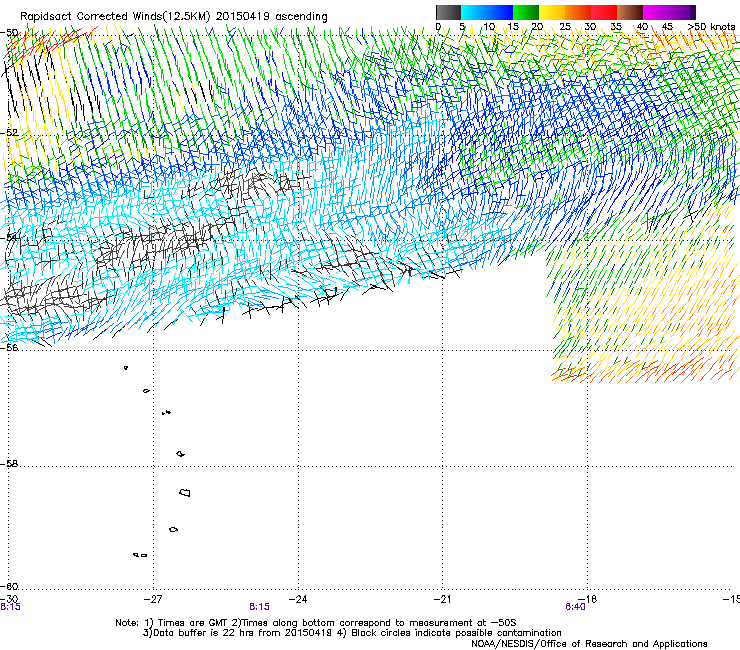Viewport: 740px width, 650px height.
Task: Pick the brown 35-40 knots legend segment
Action: click(630, 12)
